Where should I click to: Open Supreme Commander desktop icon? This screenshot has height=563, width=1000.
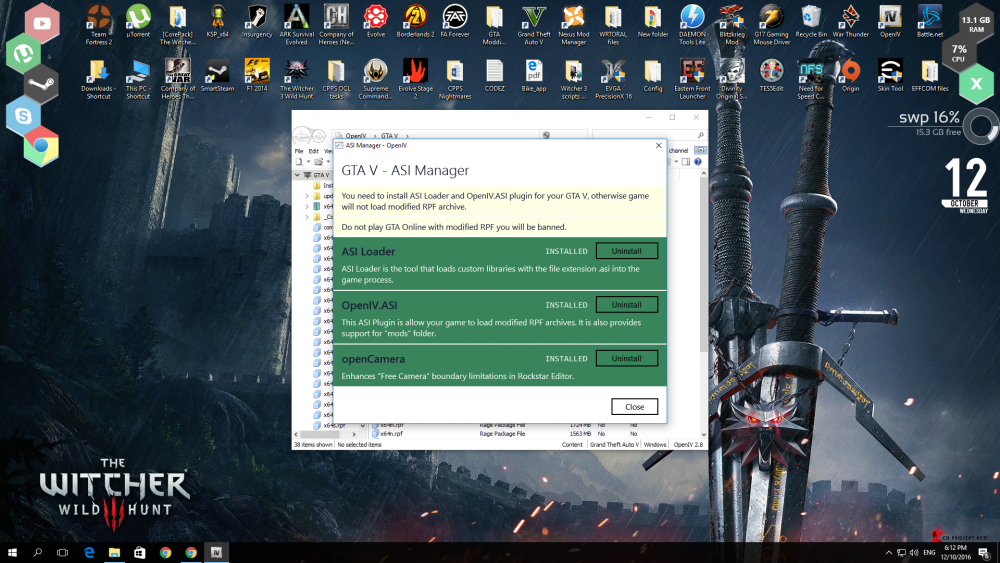pyautogui.click(x=376, y=80)
